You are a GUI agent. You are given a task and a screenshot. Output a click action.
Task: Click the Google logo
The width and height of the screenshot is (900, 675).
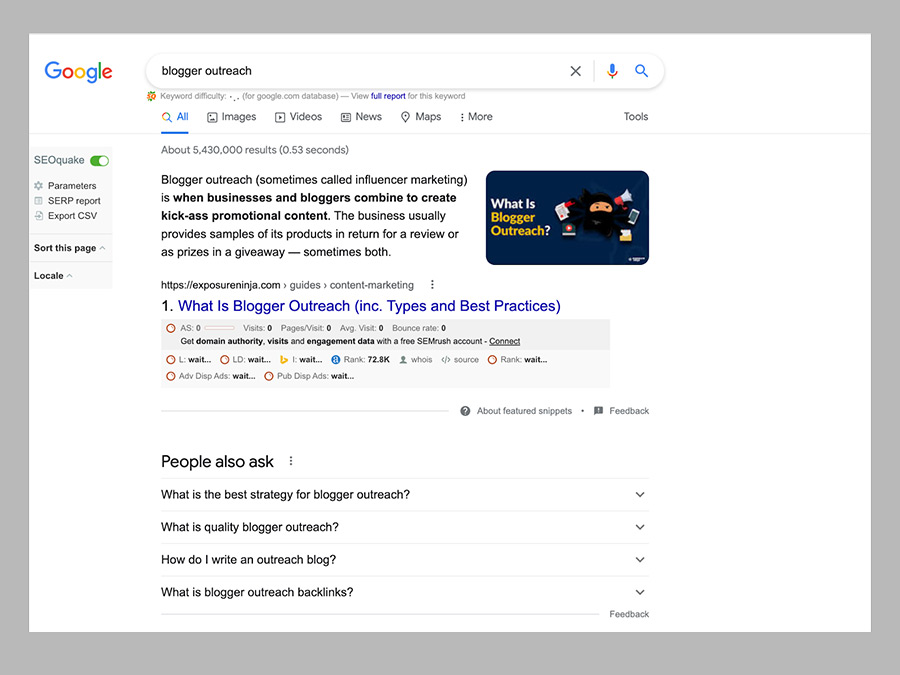(x=79, y=71)
